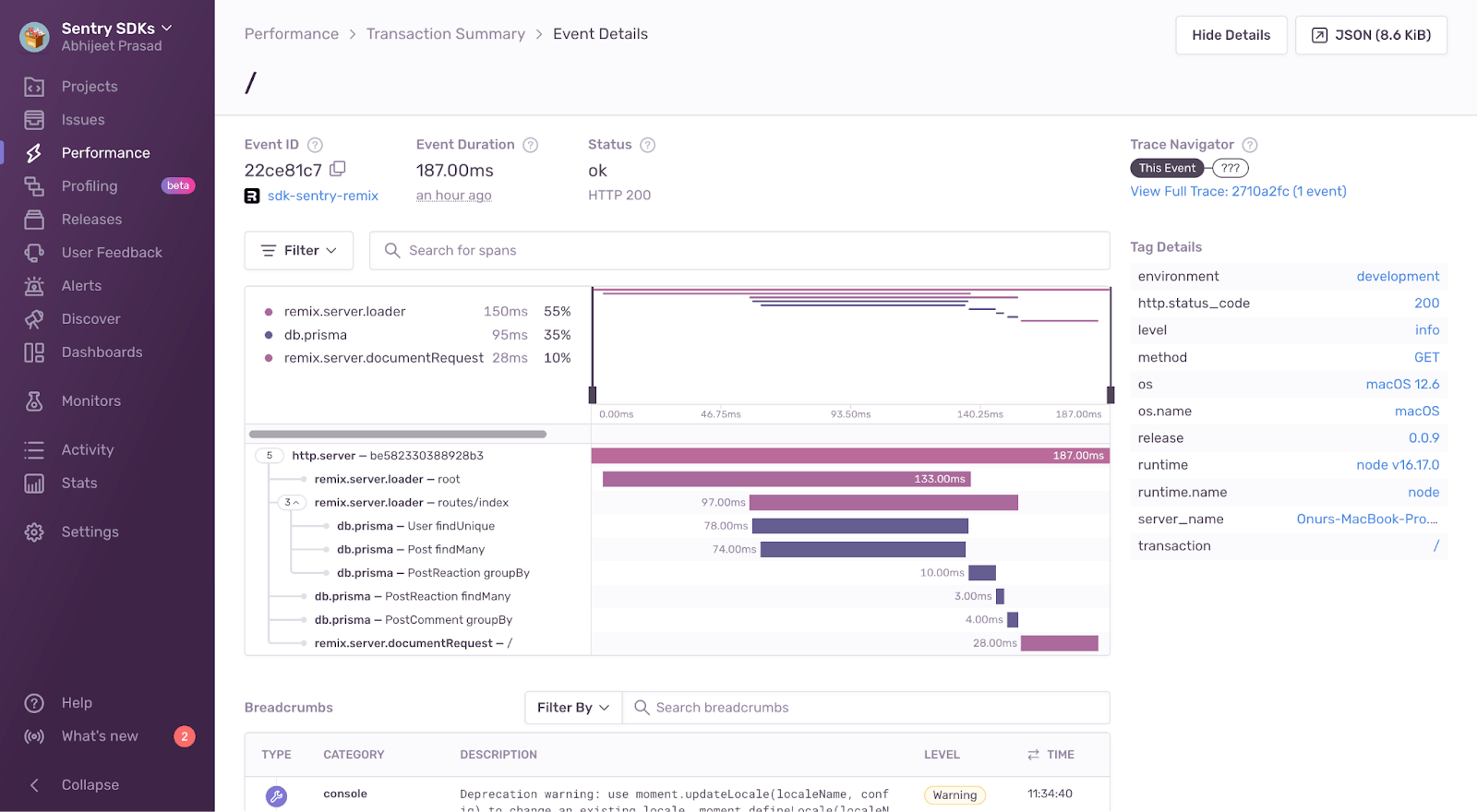The width and height of the screenshot is (1477, 812).
Task: Focus the Search breadcrumbs field
Action: 866,708
